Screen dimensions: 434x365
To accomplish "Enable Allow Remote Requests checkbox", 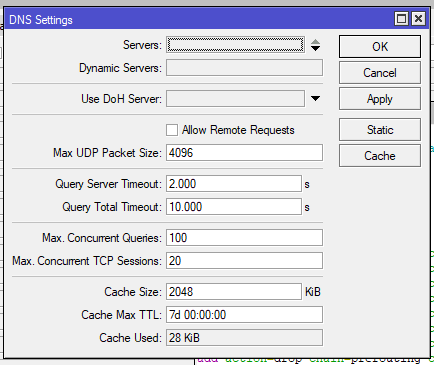I will click(x=172, y=130).
